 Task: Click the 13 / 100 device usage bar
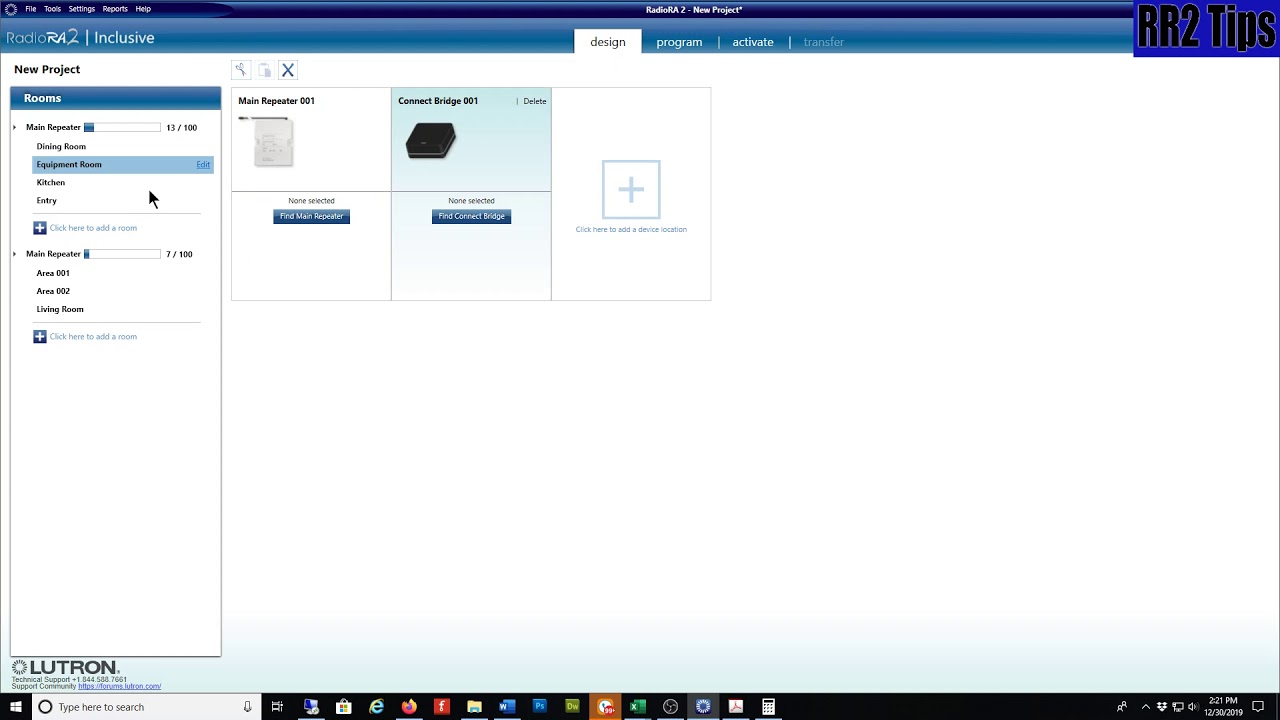click(x=122, y=128)
